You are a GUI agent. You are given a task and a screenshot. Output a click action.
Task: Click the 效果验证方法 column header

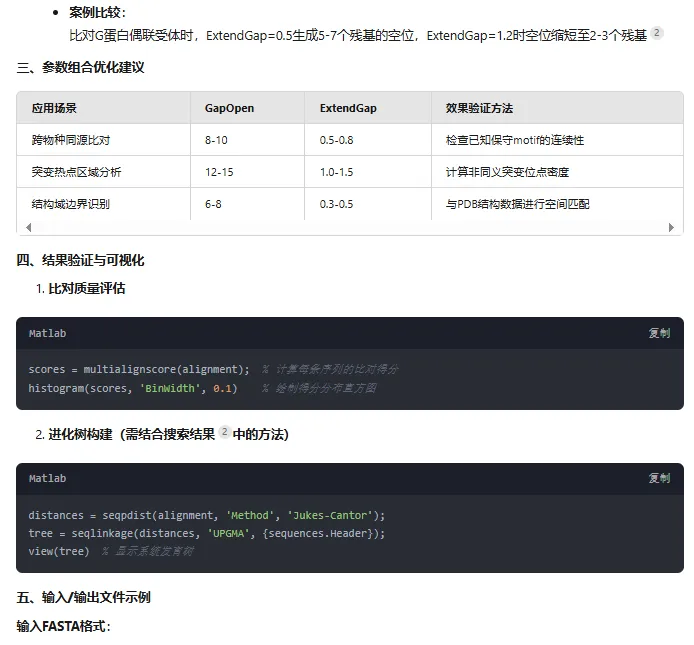pyautogui.click(x=479, y=108)
